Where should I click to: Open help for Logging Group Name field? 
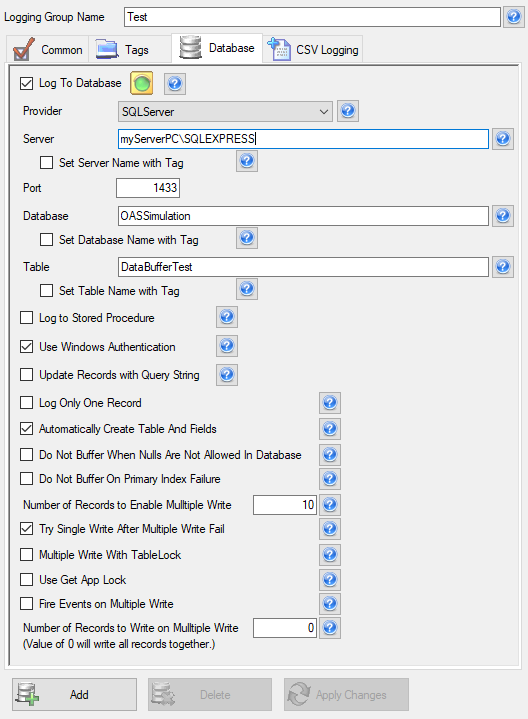[x=514, y=17]
